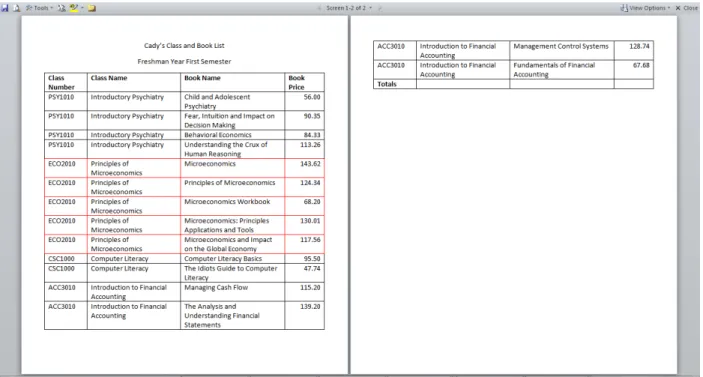Click The Analysis and Understanding Financial Statements
The height and width of the screenshot is (377, 703).
tap(232, 316)
